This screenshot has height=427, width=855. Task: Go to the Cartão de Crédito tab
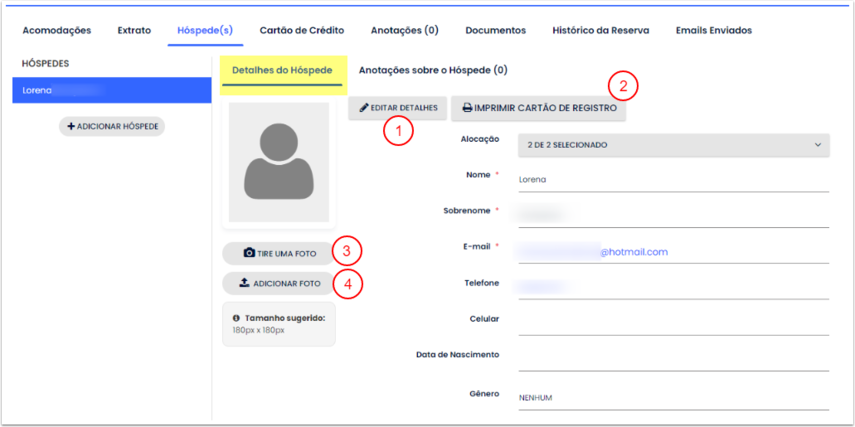(300, 30)
